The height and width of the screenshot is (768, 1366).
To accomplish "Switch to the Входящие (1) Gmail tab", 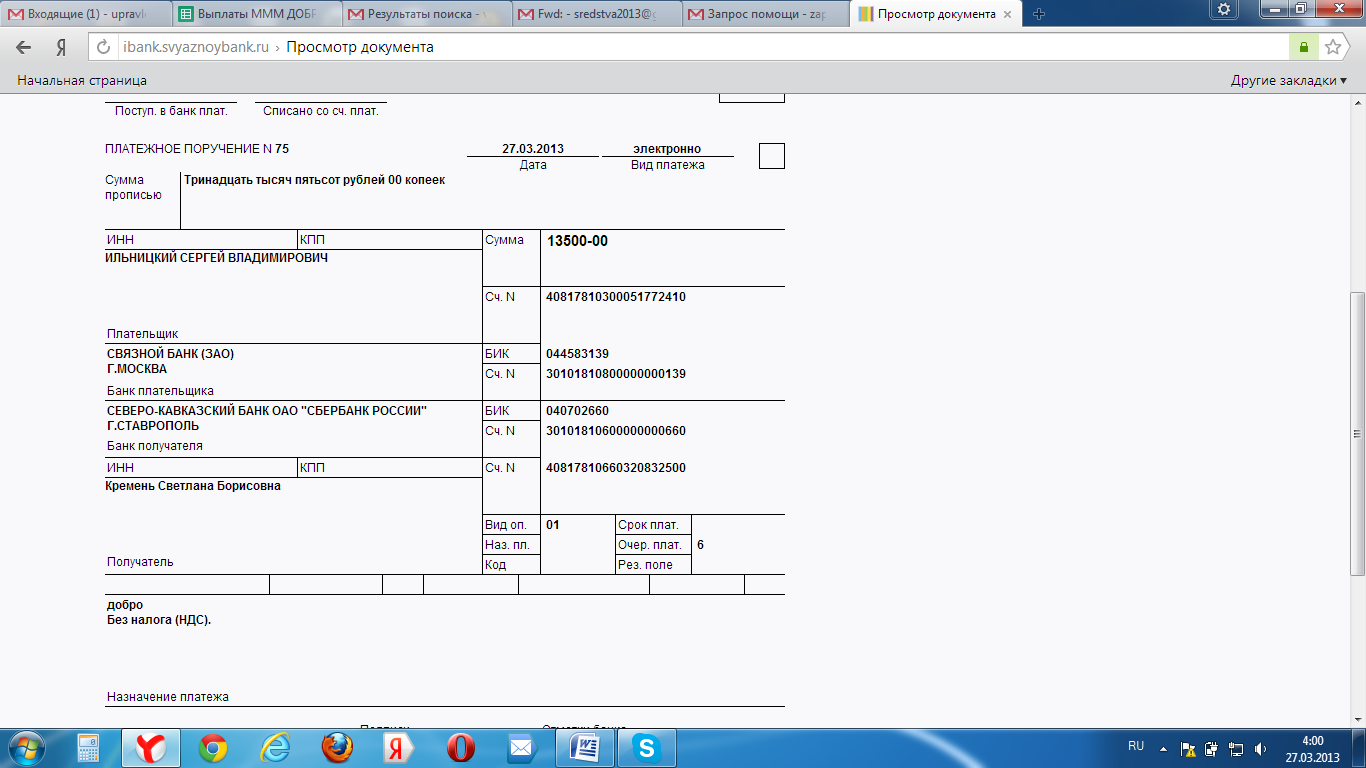I will pyautogui.click(x=87, y=14).
